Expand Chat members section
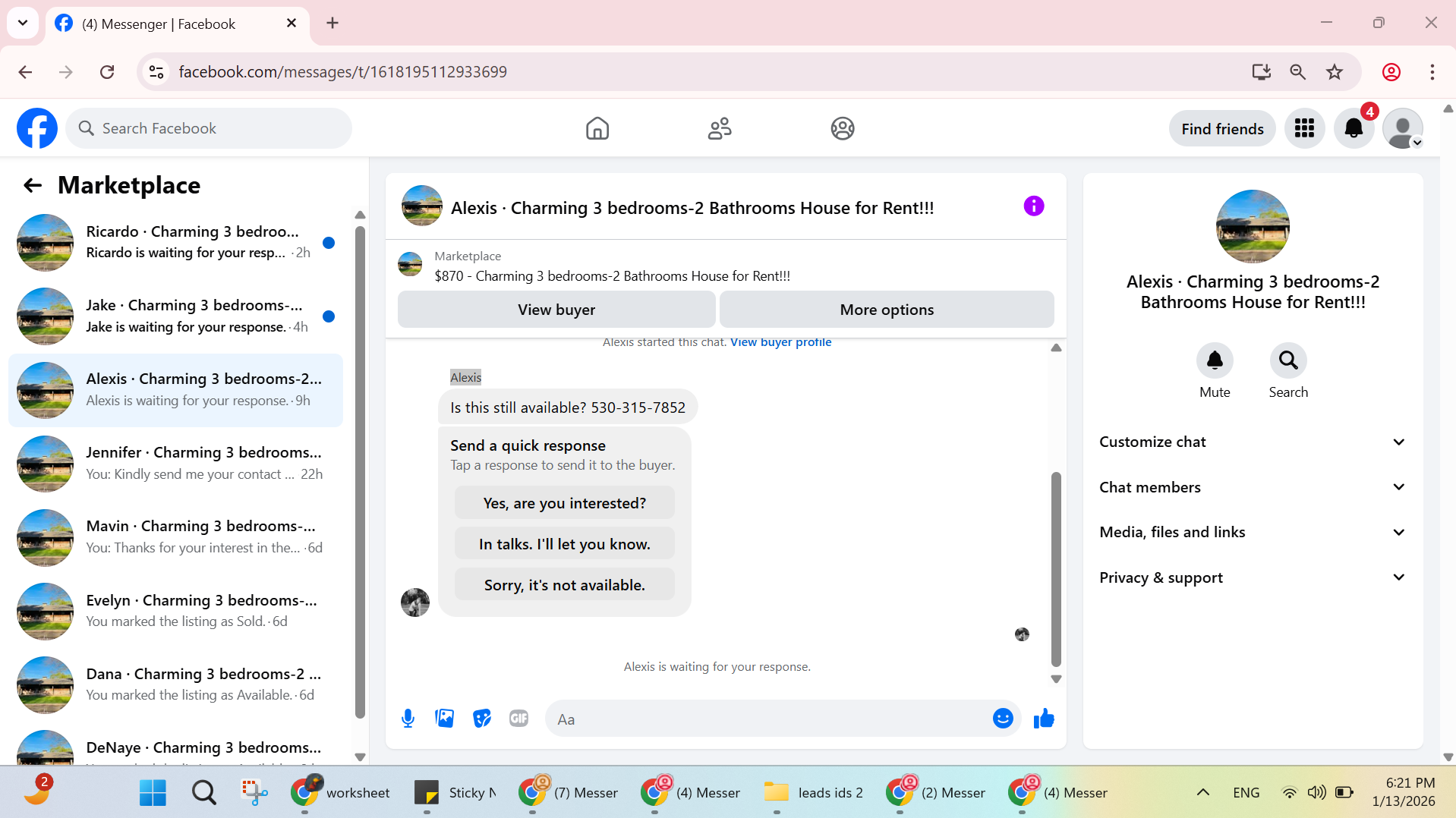Screen dimensions: 1456x818 pyautogui.click(x=1253, y=487)
